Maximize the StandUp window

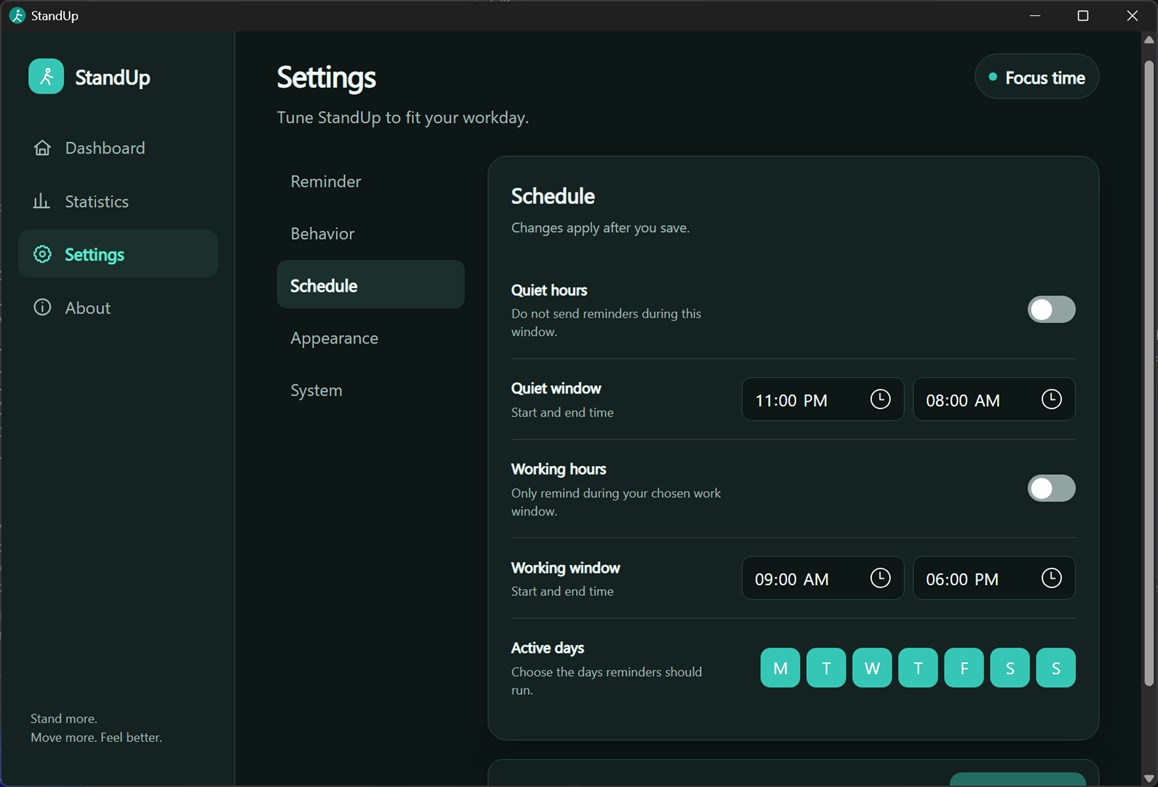click(x=1083, y=16)
